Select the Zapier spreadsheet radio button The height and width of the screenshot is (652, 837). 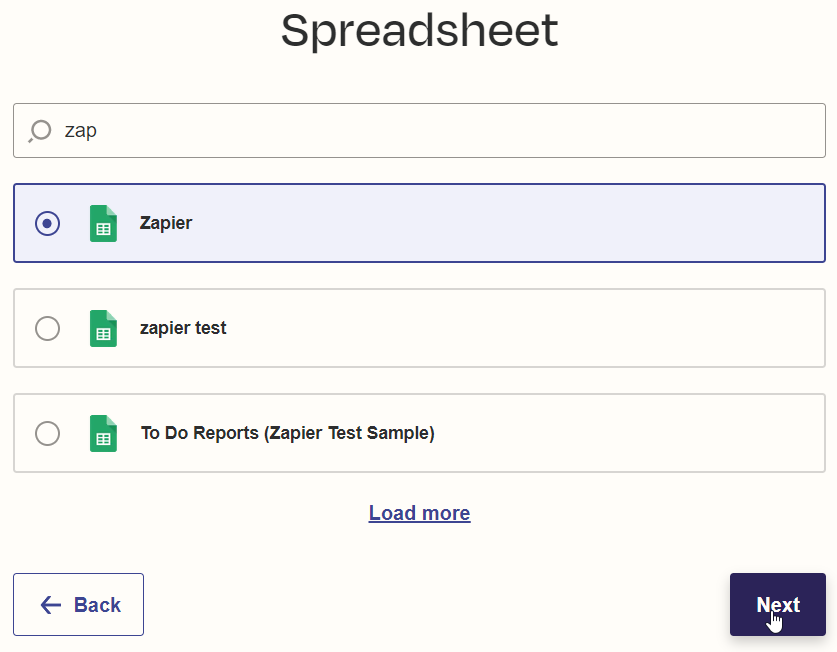pyautogui.click(x=48, y=223)
